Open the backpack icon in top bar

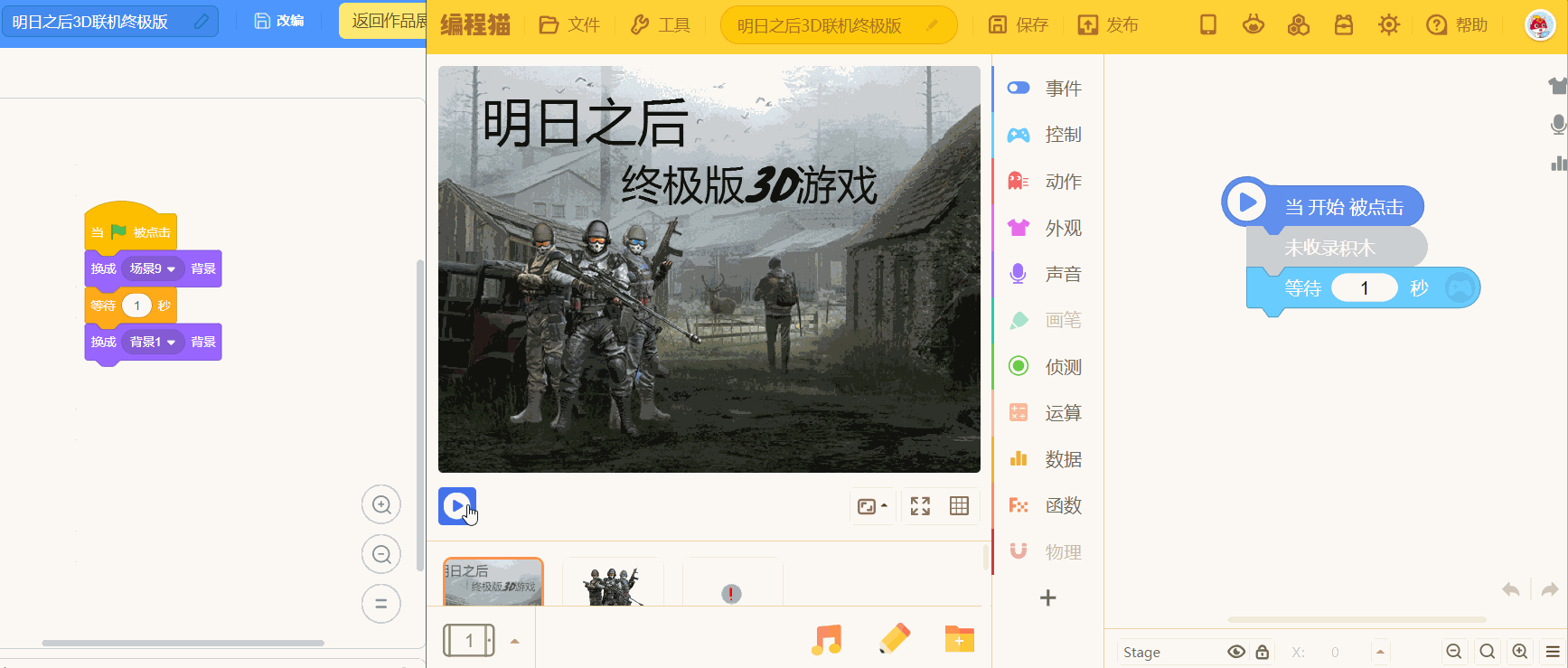(x=1344, y=25)
